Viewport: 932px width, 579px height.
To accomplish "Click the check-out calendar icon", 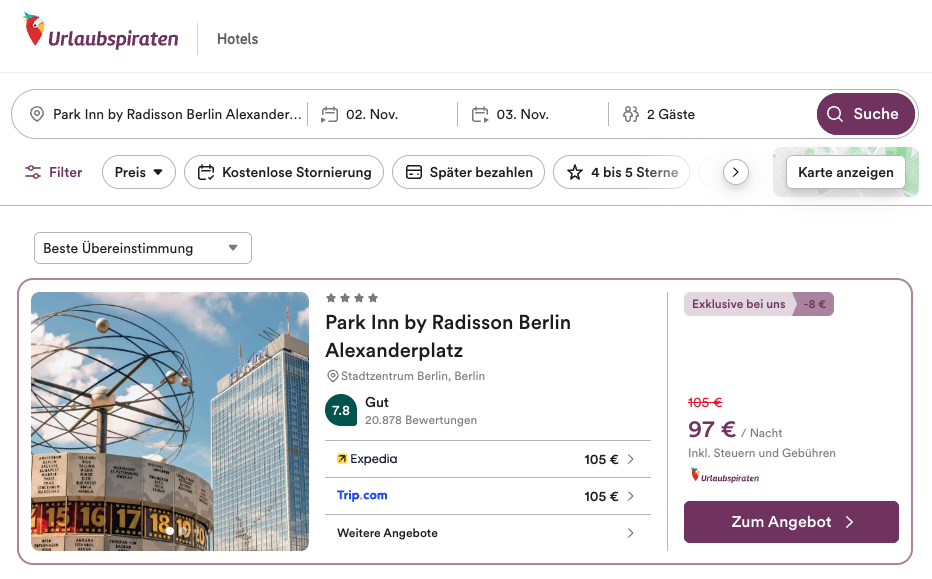I will coord(480,114).
